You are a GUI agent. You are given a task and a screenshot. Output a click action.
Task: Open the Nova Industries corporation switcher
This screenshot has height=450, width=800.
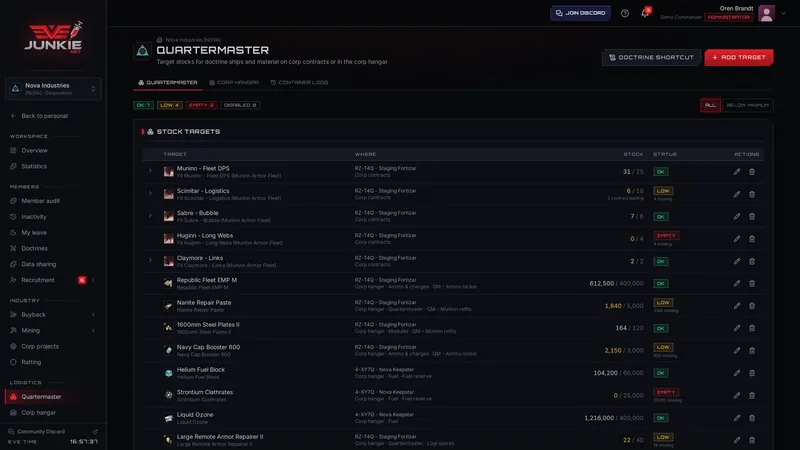click(53, 89)
